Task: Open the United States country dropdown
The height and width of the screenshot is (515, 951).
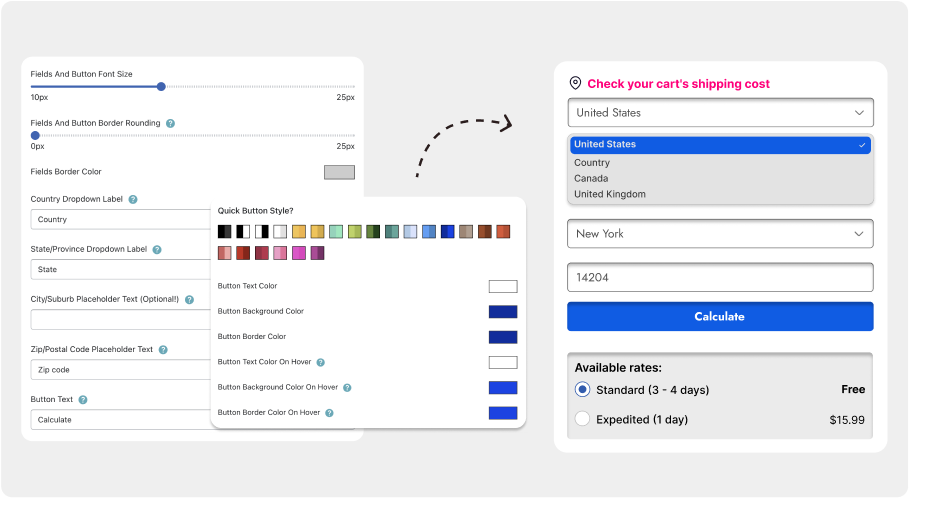Action: (x=721, y=113)
